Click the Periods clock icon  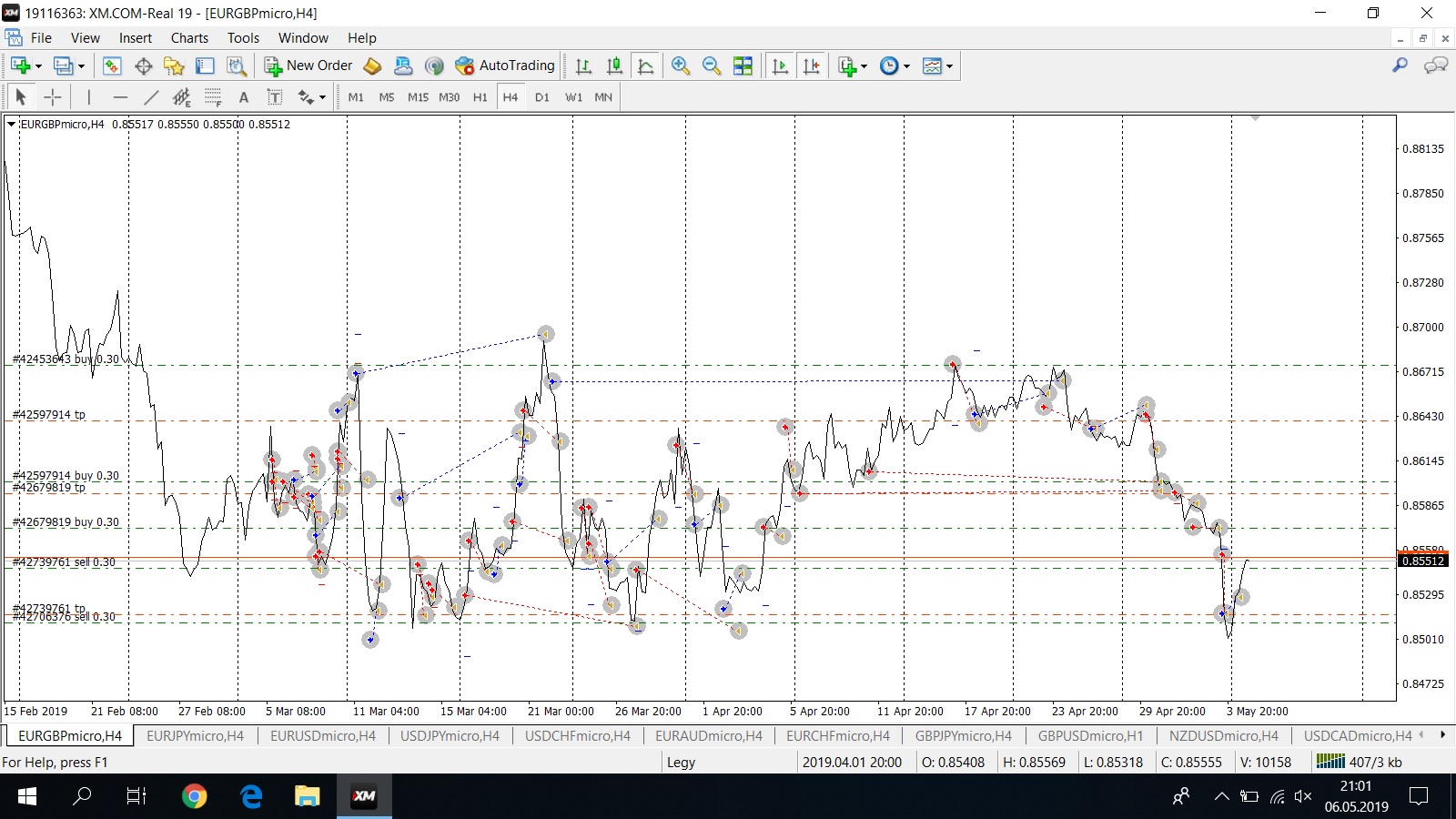pyautogui.click(x=889, y=66)
